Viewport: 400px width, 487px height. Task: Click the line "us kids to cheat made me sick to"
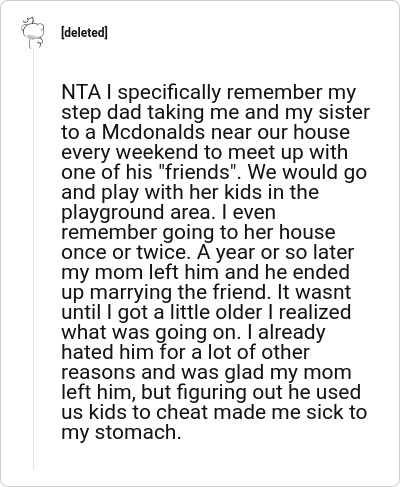click(214, 412)
